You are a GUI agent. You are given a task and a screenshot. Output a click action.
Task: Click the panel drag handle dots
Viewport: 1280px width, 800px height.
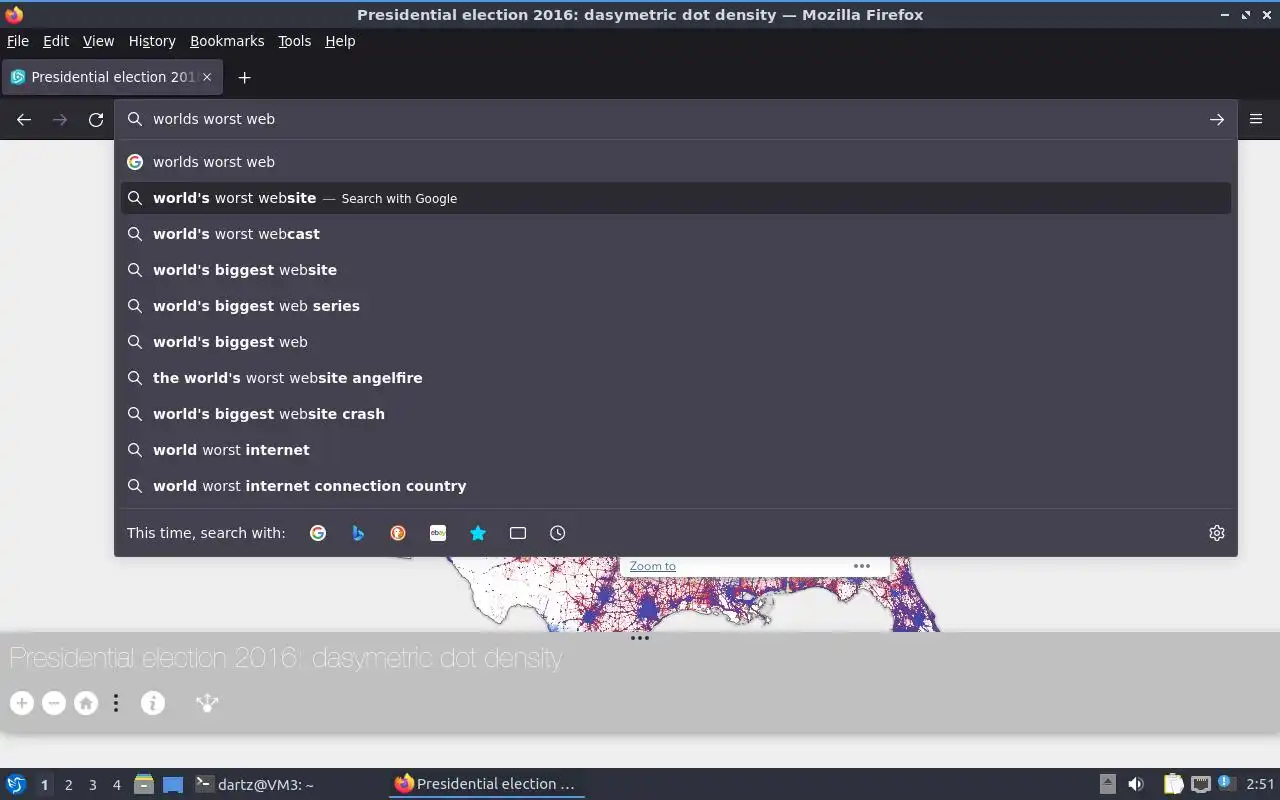[x=640, y=637]
